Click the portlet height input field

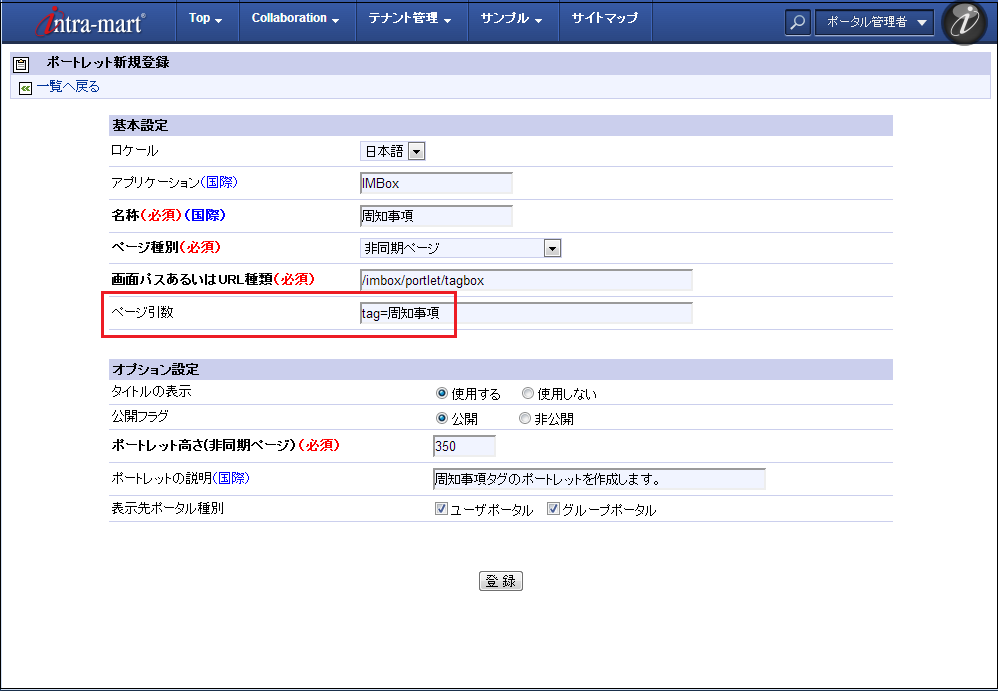coord(464,446)
